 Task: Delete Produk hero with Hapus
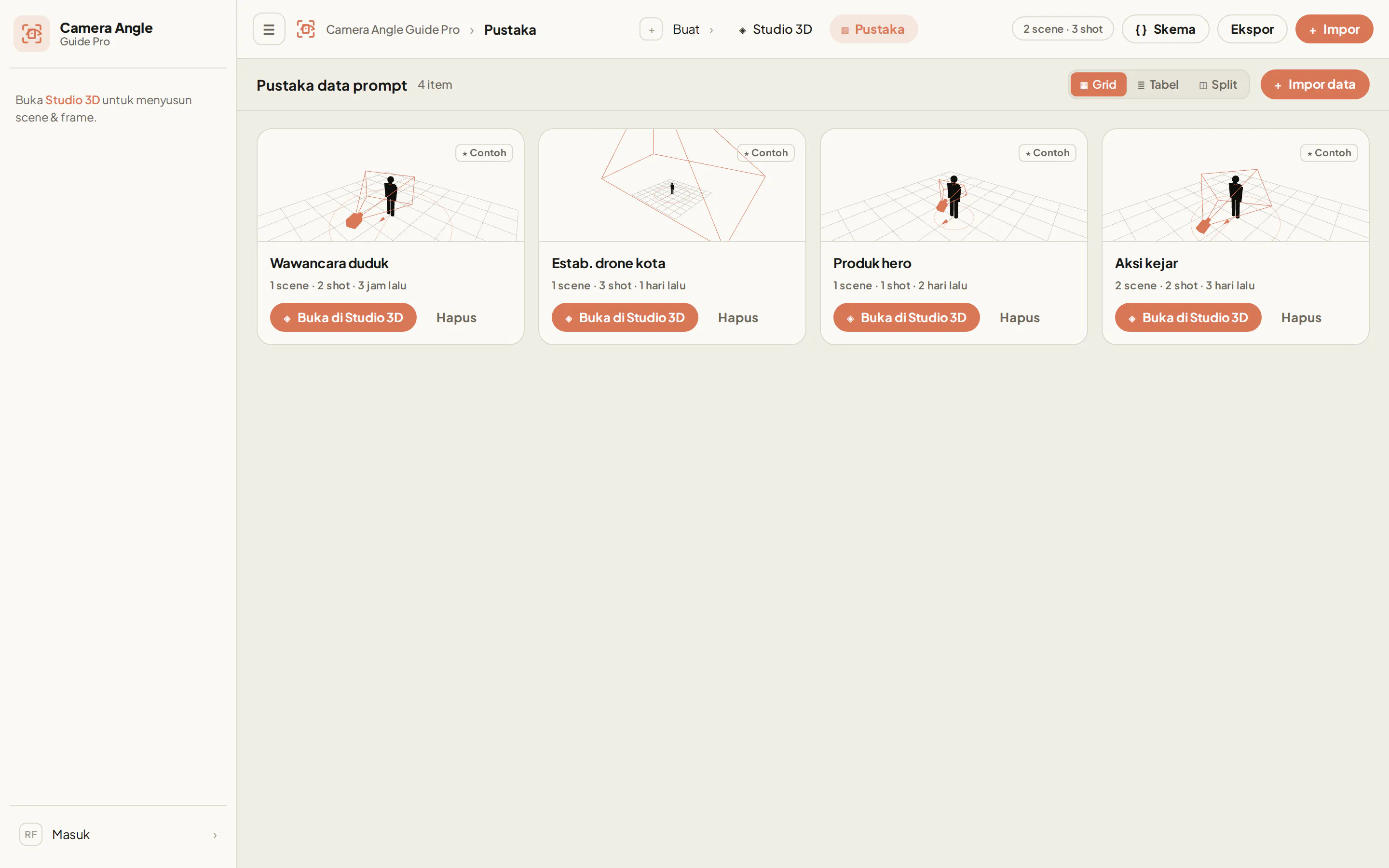pyautogui.click(x=1020, y=317)
